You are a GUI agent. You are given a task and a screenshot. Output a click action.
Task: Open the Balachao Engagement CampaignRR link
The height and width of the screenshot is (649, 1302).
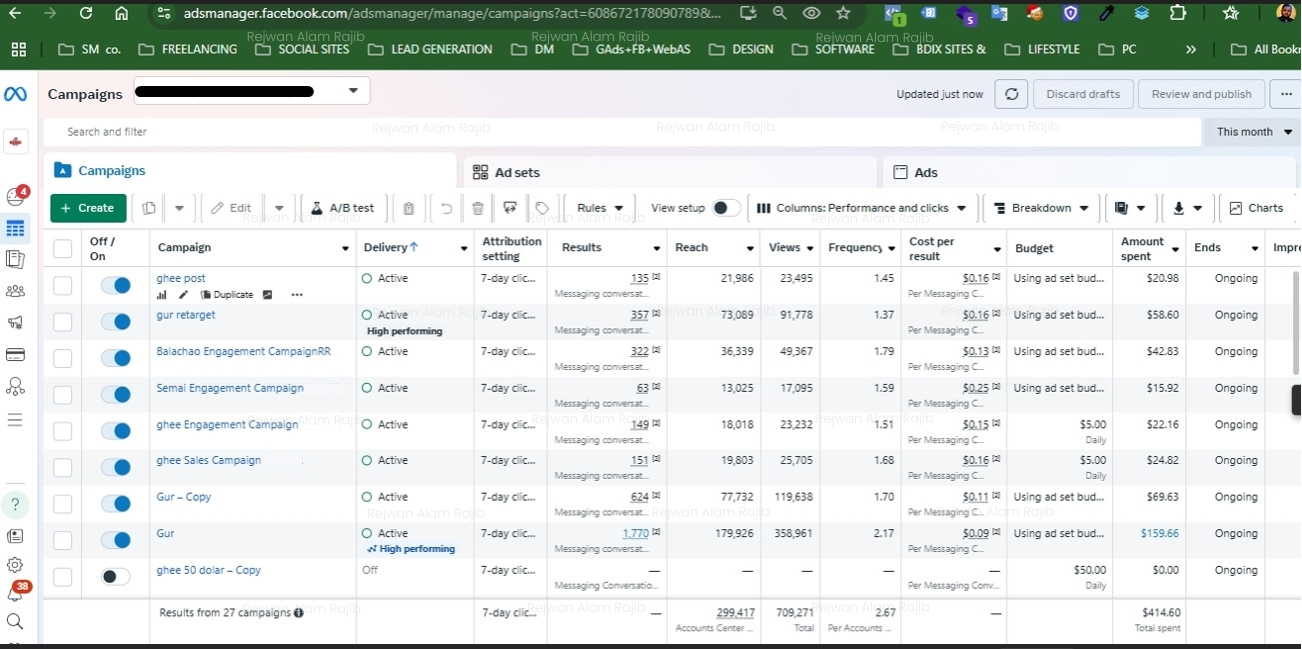pos(243,351)
